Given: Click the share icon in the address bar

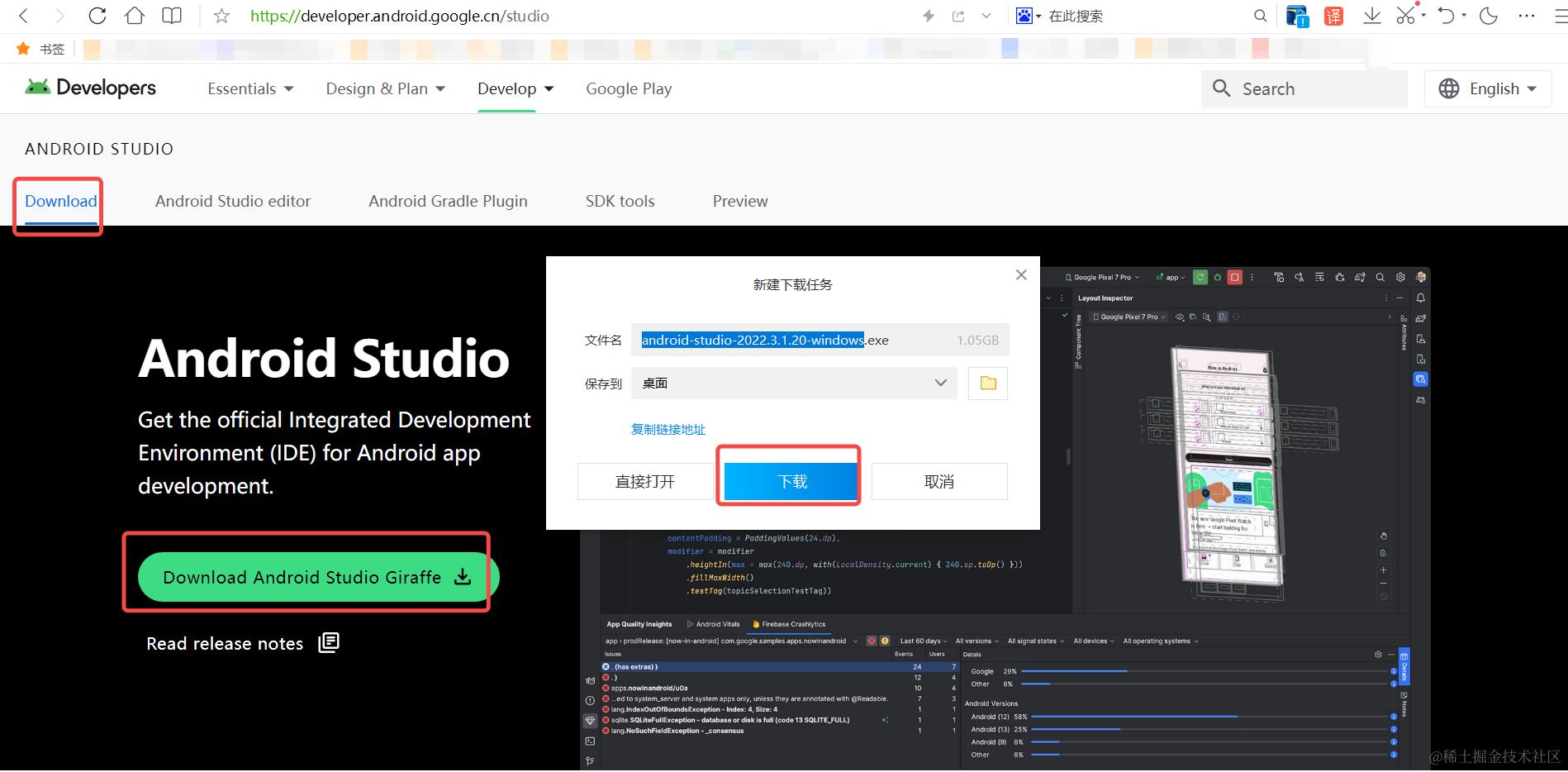Looking at the screenshot, I should [958, 16].
